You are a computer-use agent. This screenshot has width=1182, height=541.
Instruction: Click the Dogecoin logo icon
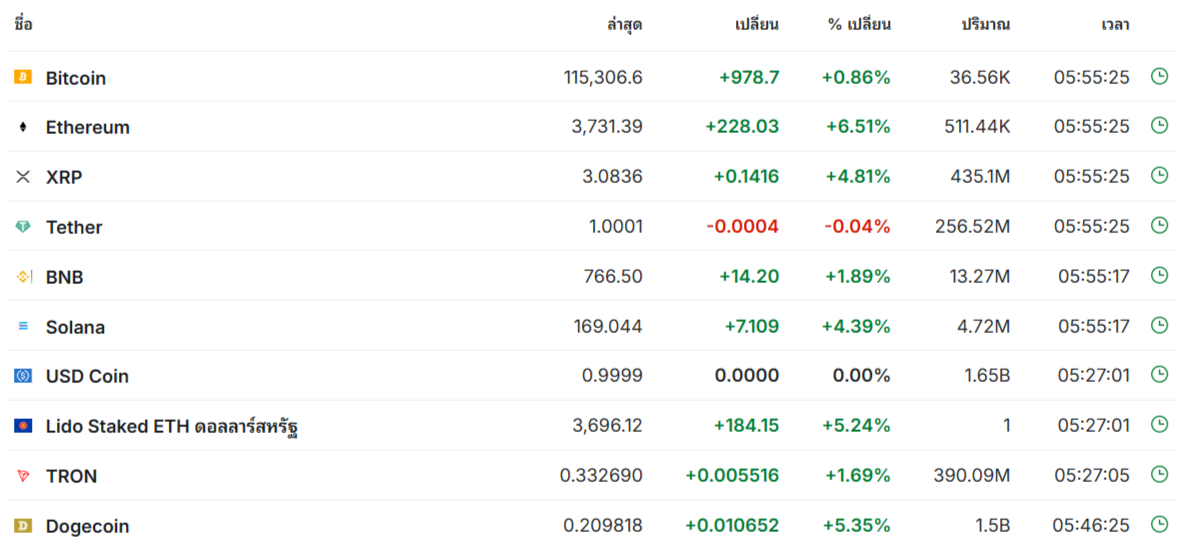[x=23, y=526]
